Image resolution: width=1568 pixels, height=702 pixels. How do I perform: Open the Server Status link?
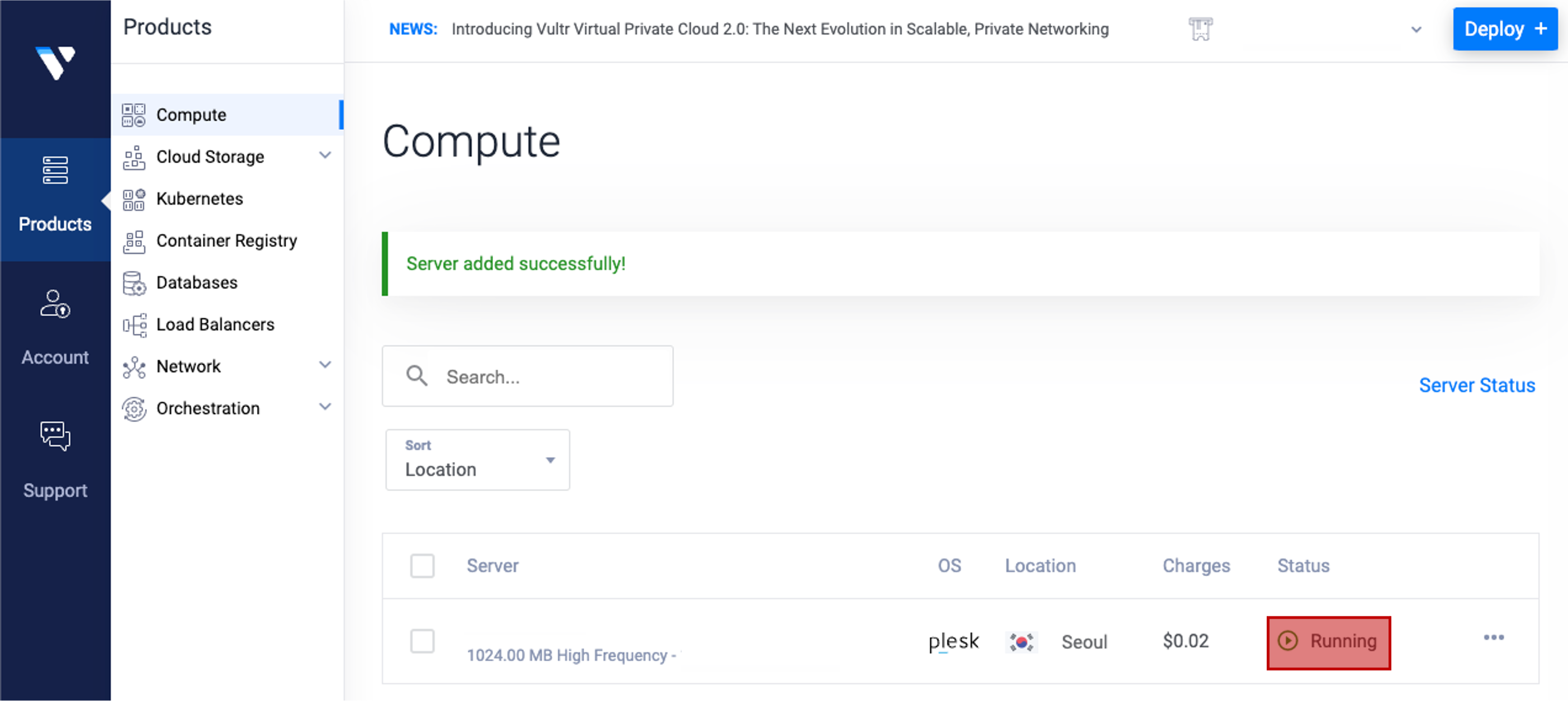coord(1477,385)
